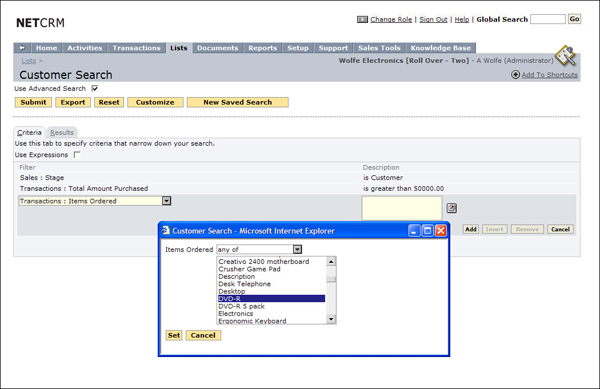Maximize the Customer Search popup window
The height and width of the screenshot is (389, 600).
pos(427,231)
